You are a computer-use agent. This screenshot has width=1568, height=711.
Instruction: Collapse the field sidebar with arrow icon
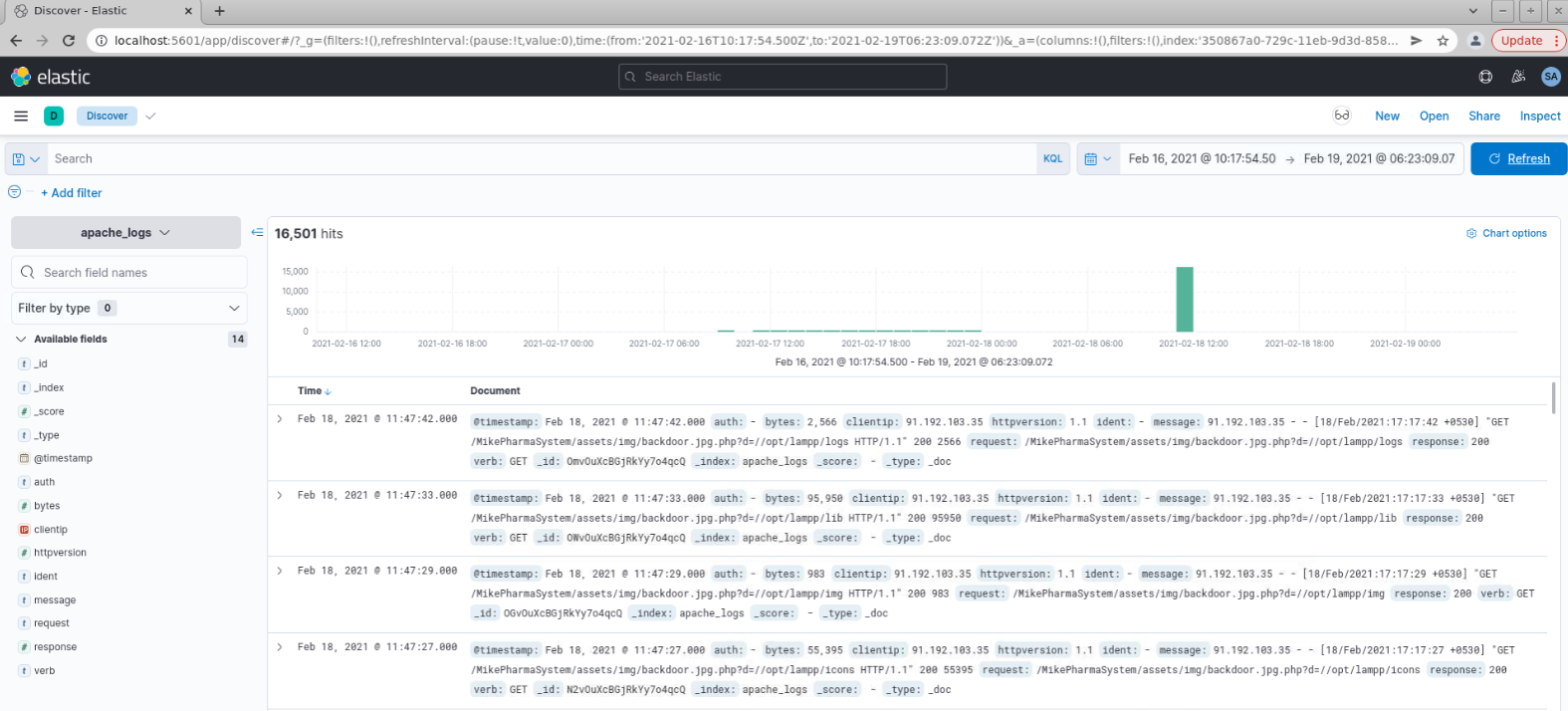coord(257,233)
